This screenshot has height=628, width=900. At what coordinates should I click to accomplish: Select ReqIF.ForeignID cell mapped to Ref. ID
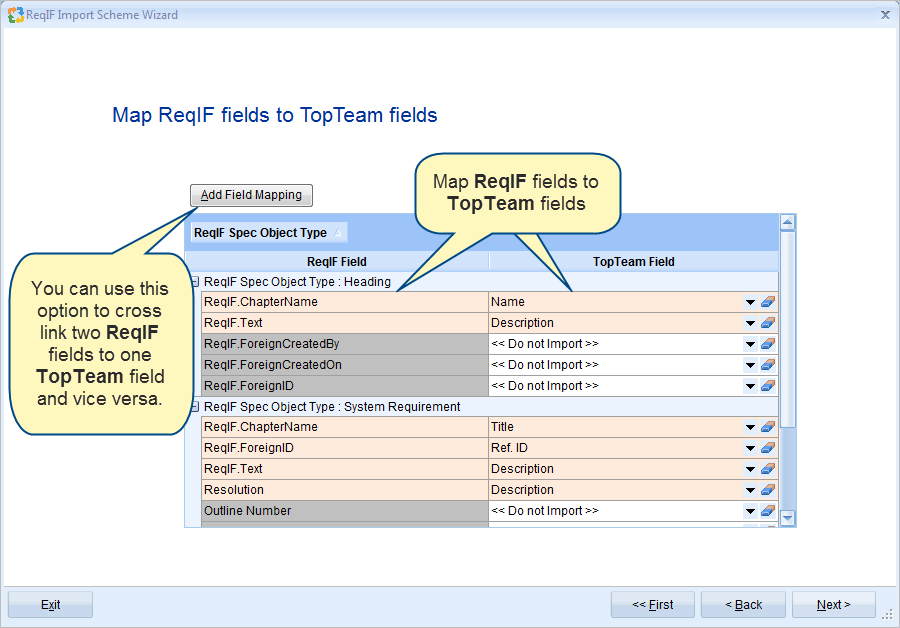(x=345, y=448)
